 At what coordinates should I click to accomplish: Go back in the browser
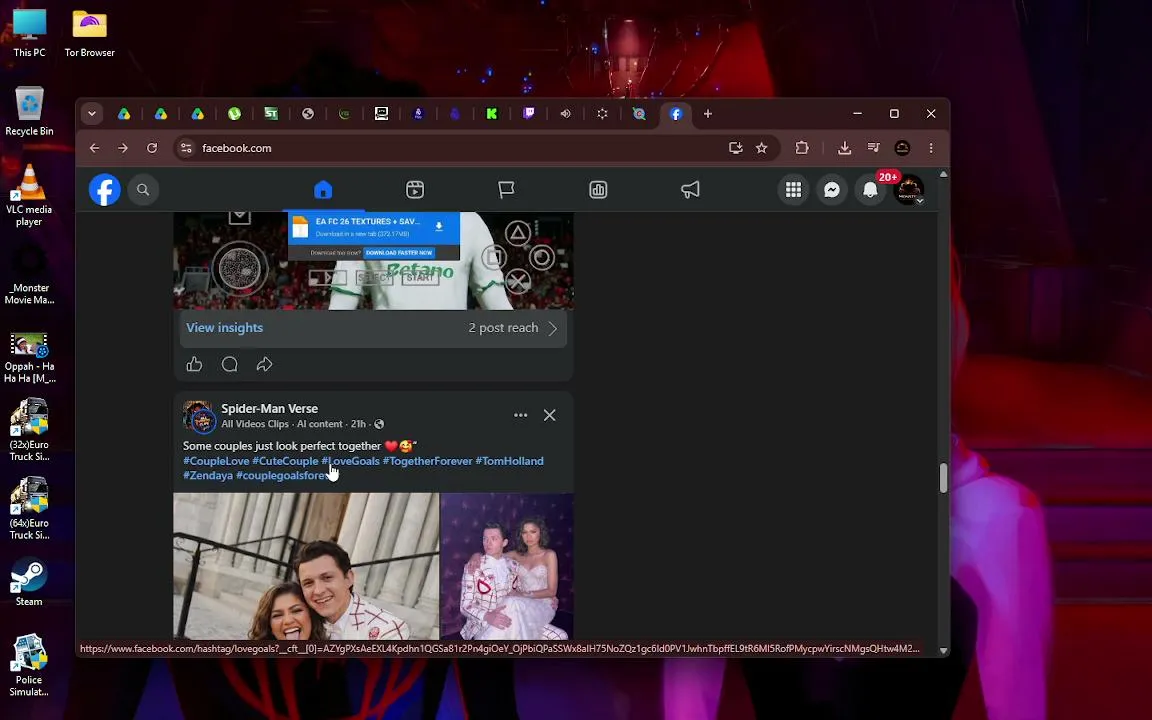(x=95, y=148)
